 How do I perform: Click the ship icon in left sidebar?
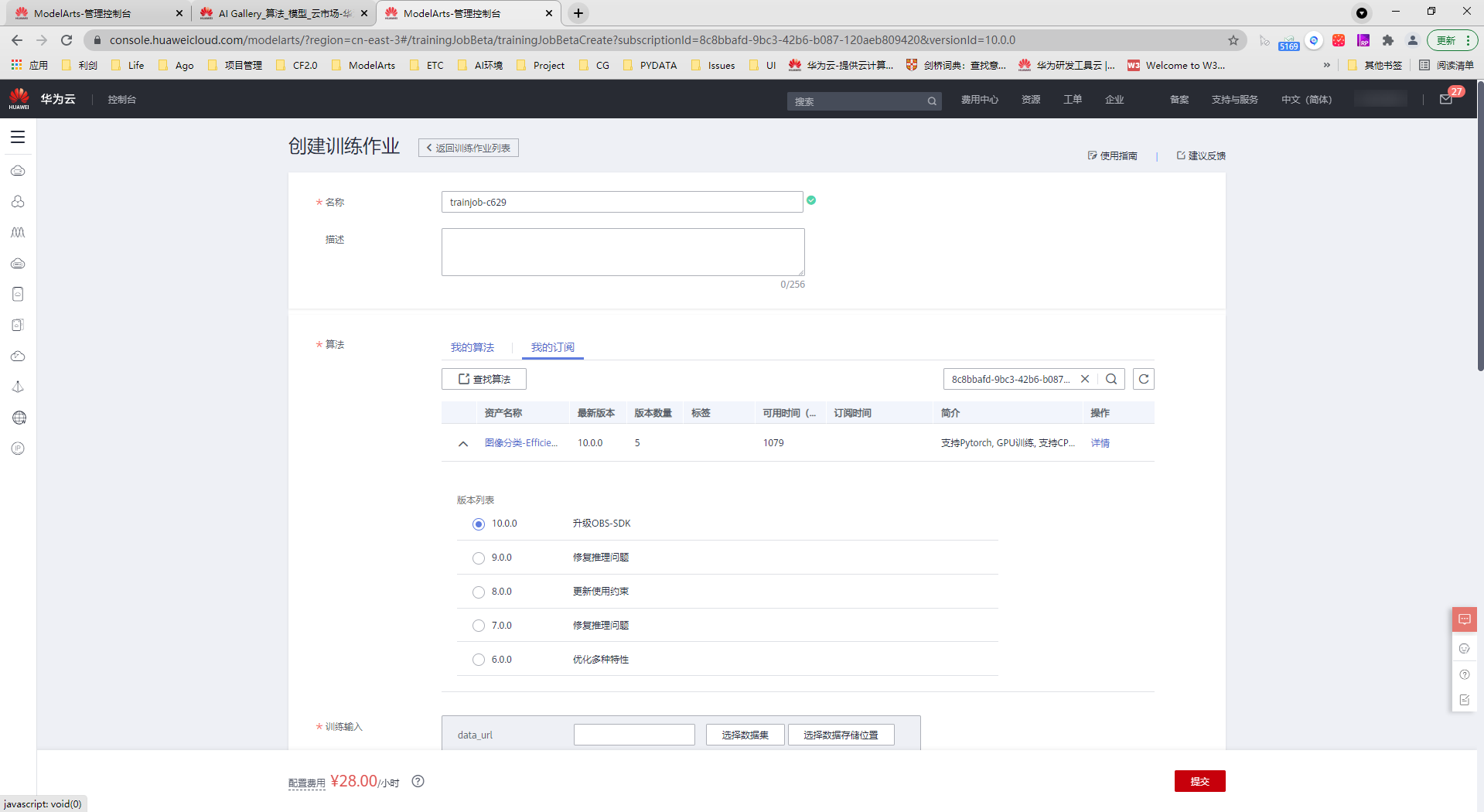coord(19,387)
